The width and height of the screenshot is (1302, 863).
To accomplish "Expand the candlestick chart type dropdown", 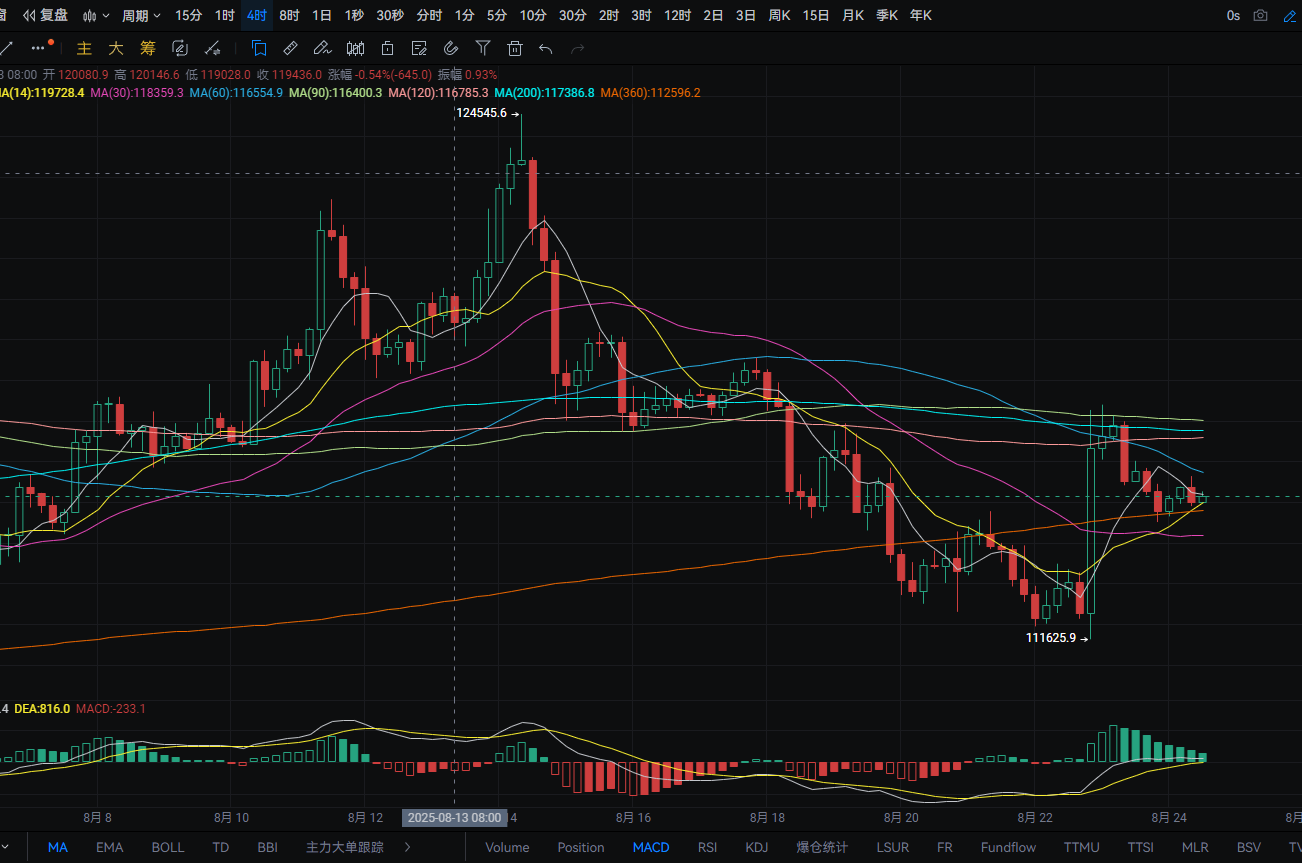I will [96, 15].
